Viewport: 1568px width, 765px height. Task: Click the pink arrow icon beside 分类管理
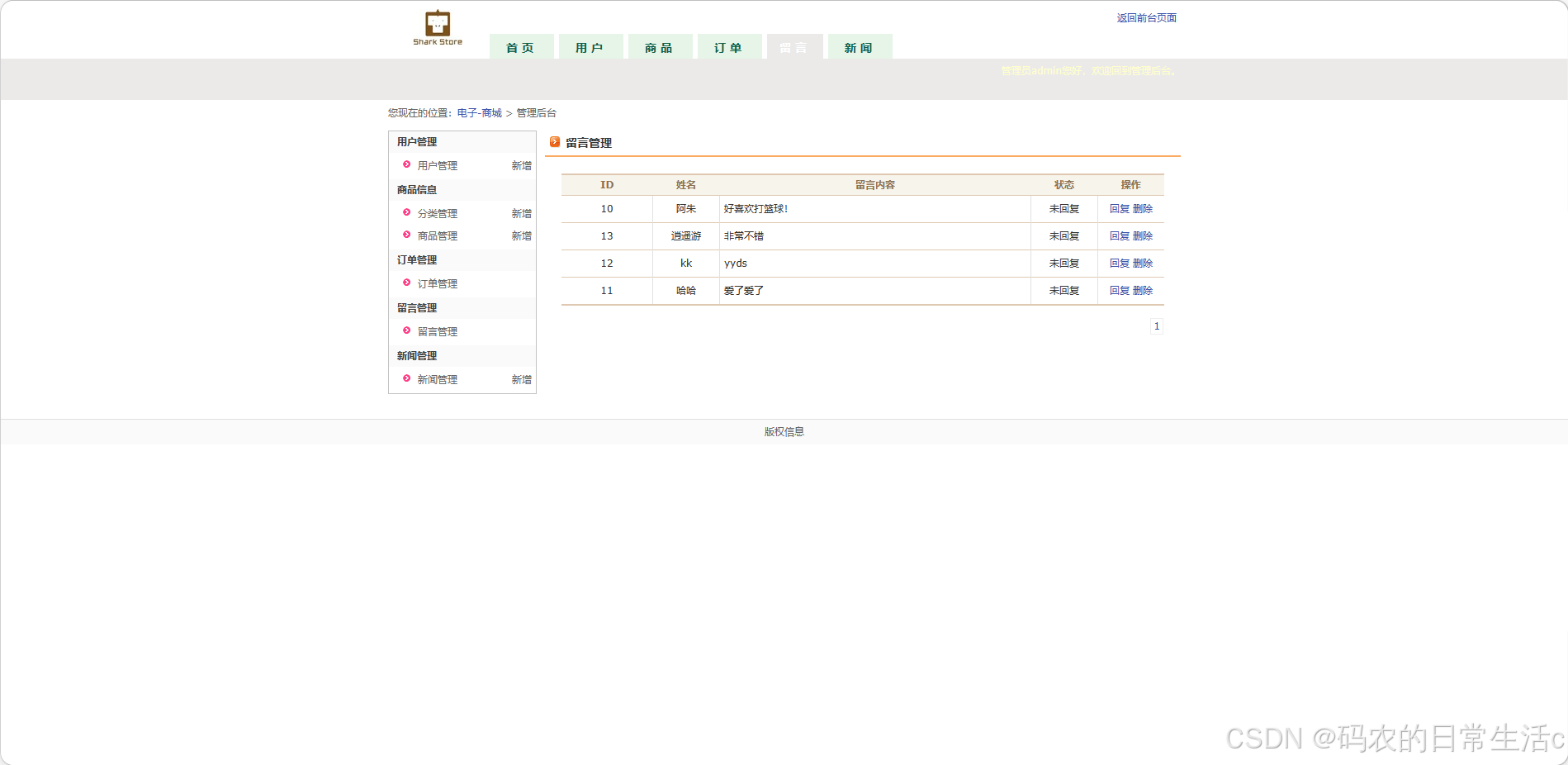click(406, 212)
